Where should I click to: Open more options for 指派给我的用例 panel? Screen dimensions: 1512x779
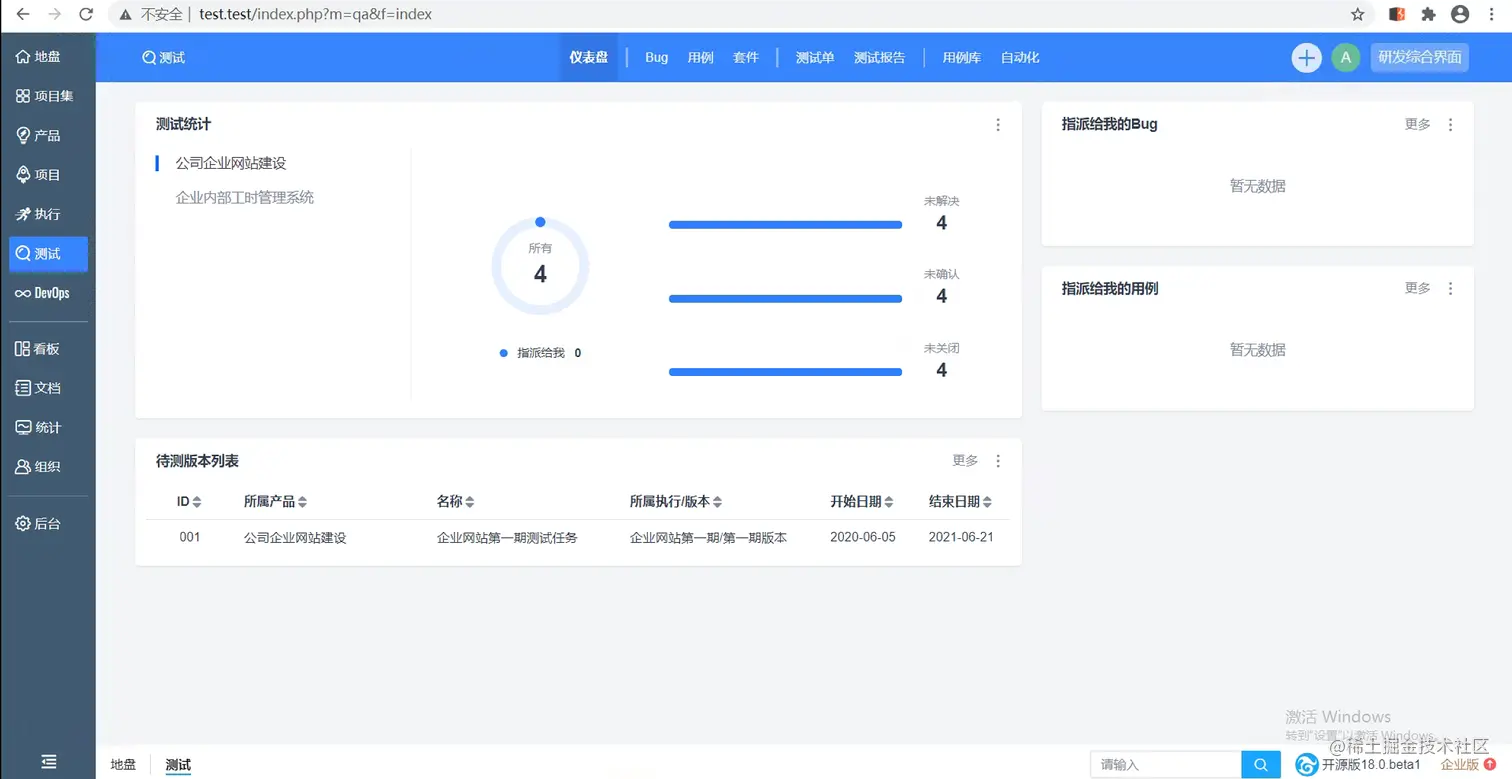(1450, 289)
